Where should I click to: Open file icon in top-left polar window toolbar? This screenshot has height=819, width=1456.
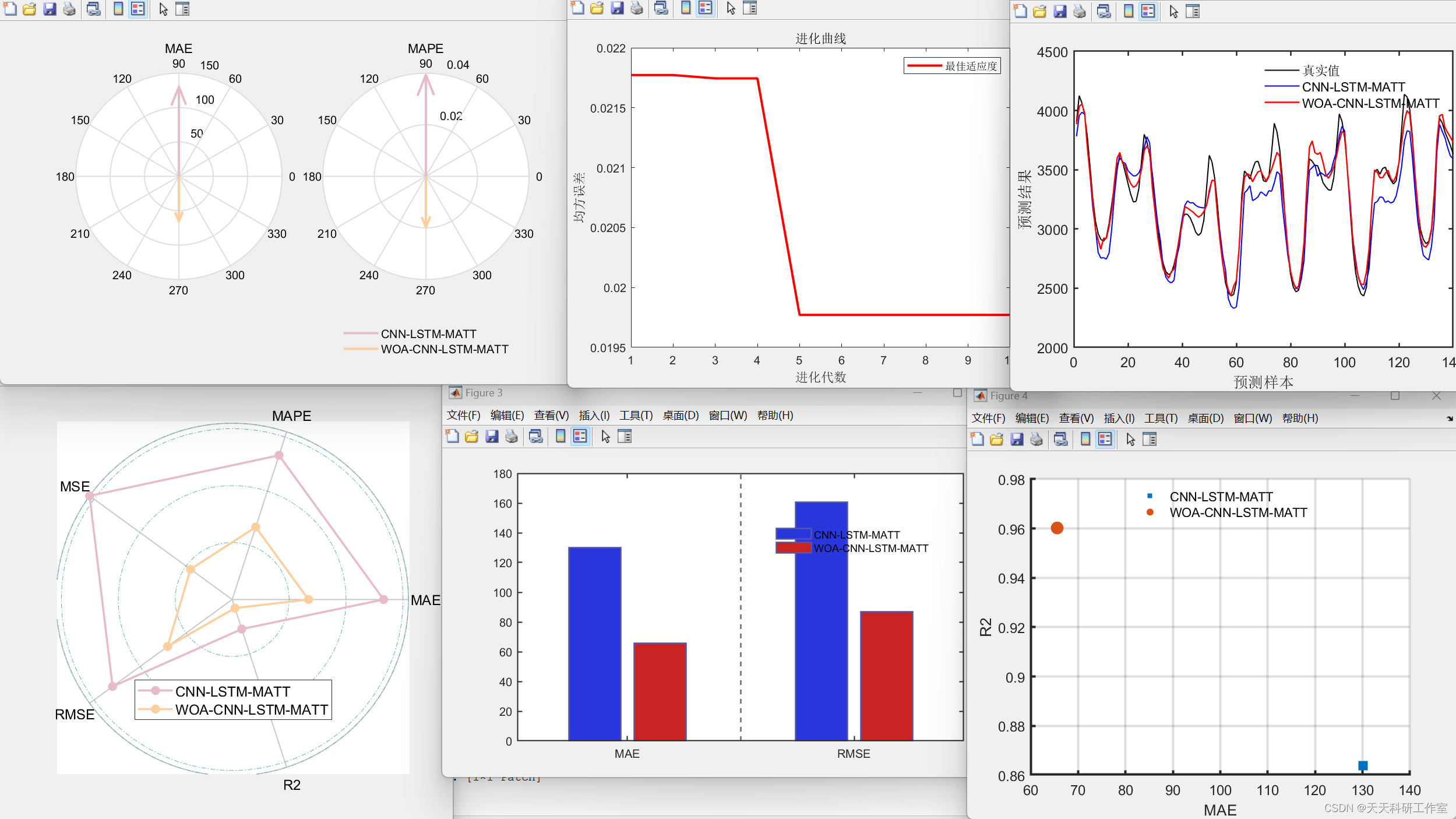coord(29,9)
